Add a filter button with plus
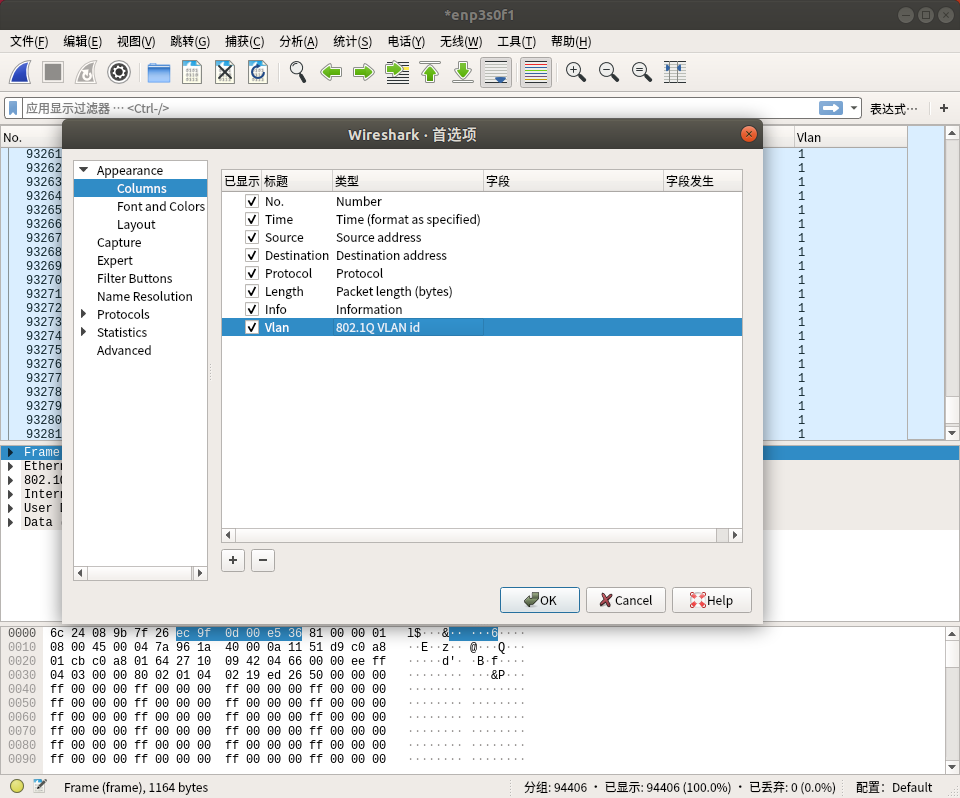960x798 pixels. click(944, 108)
